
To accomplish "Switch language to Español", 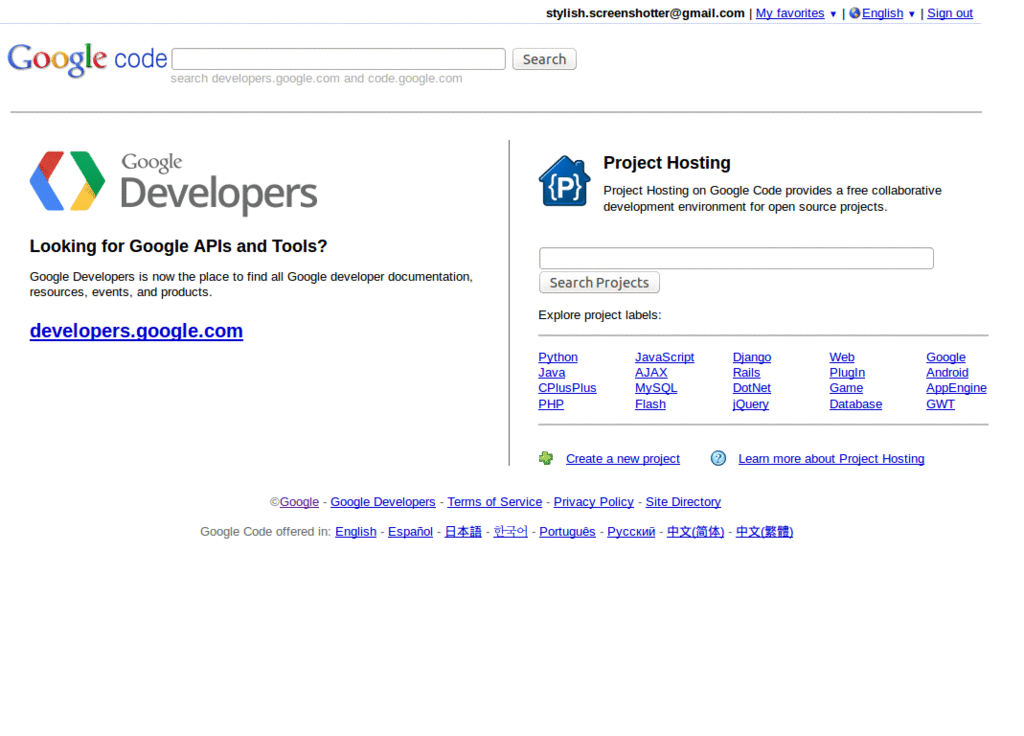I will point(410,532).
